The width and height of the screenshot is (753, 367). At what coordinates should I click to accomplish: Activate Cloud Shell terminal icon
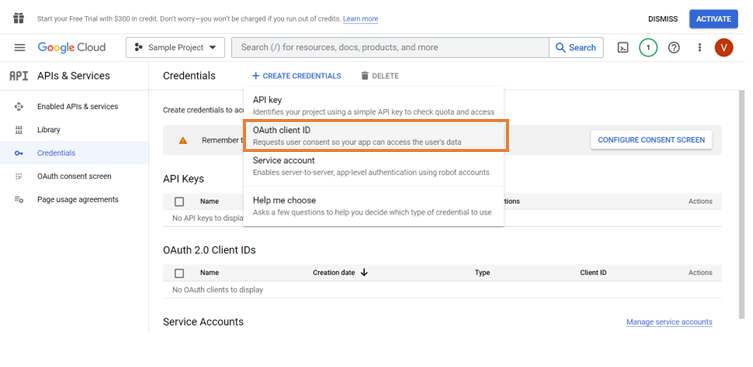[x=623, y=48]
